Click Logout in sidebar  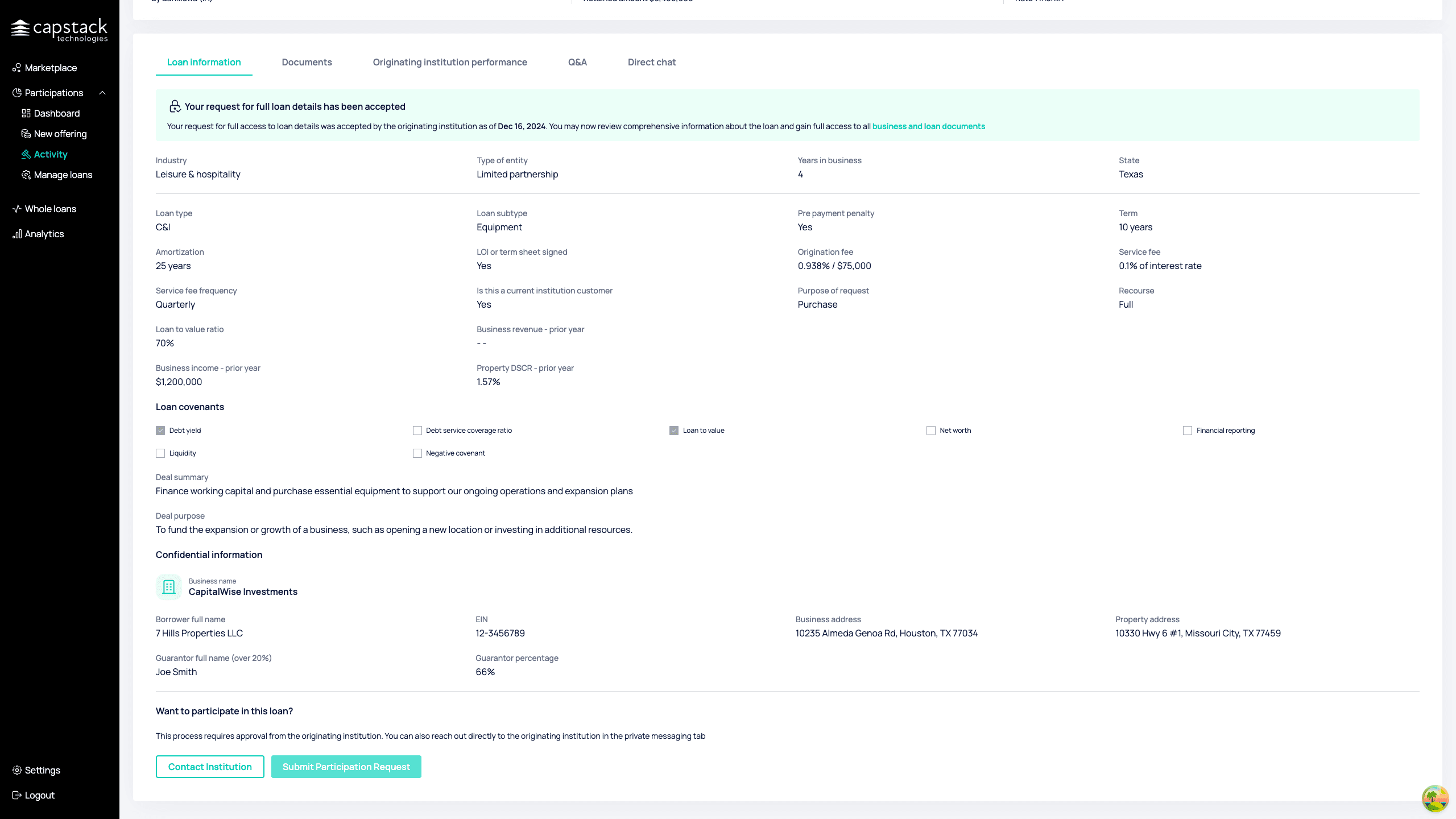pyautogui.click(x=40, y=795)
